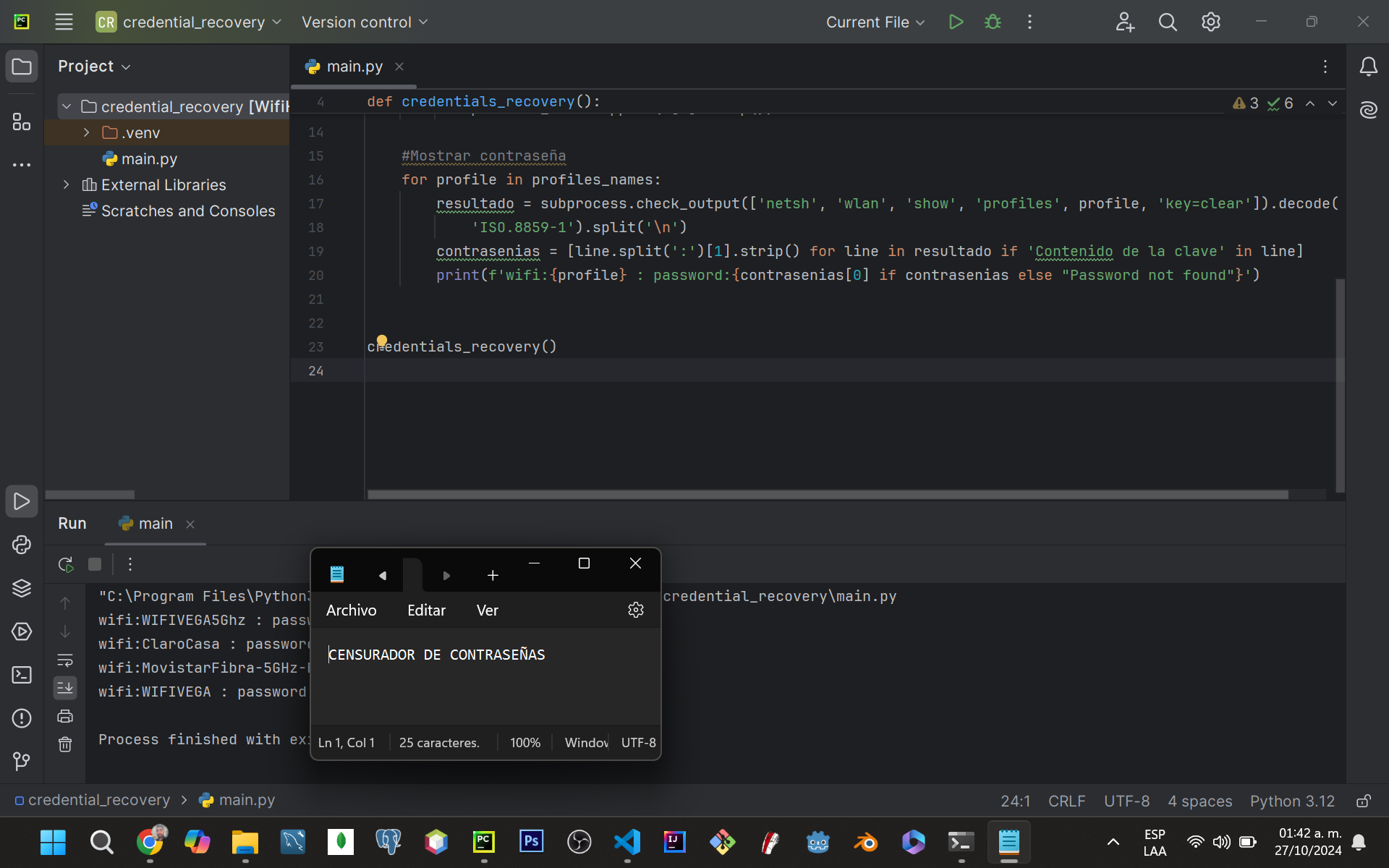1389x868 pixels.
Task: Open the Structure tool window icon
Action: [x=22, y=122]
